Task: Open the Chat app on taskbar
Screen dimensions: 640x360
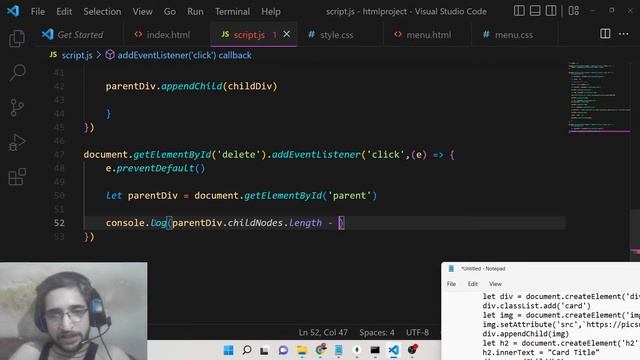Action: [283, 350]
